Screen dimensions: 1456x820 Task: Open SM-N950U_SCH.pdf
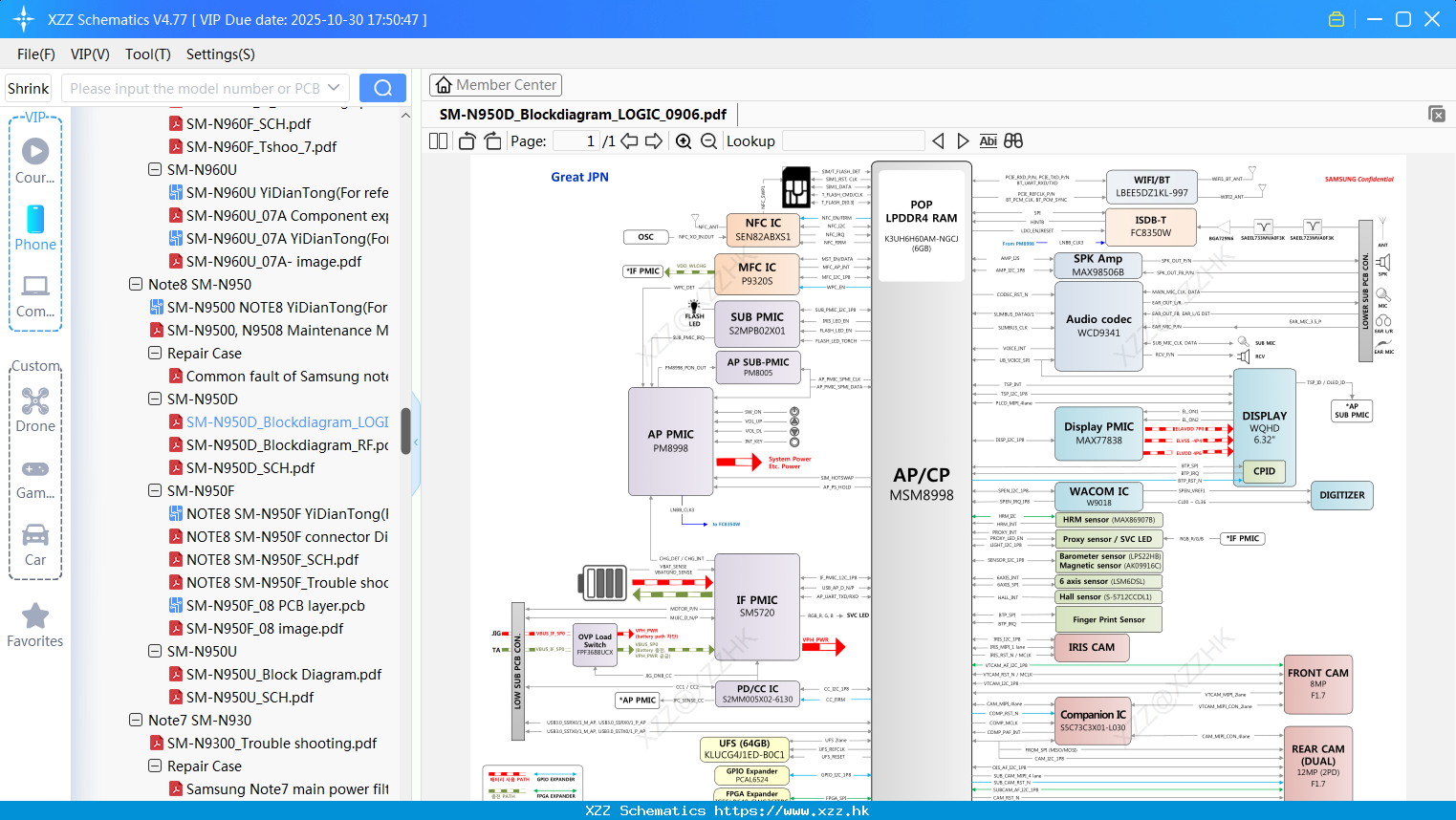(x=250, y=697)
